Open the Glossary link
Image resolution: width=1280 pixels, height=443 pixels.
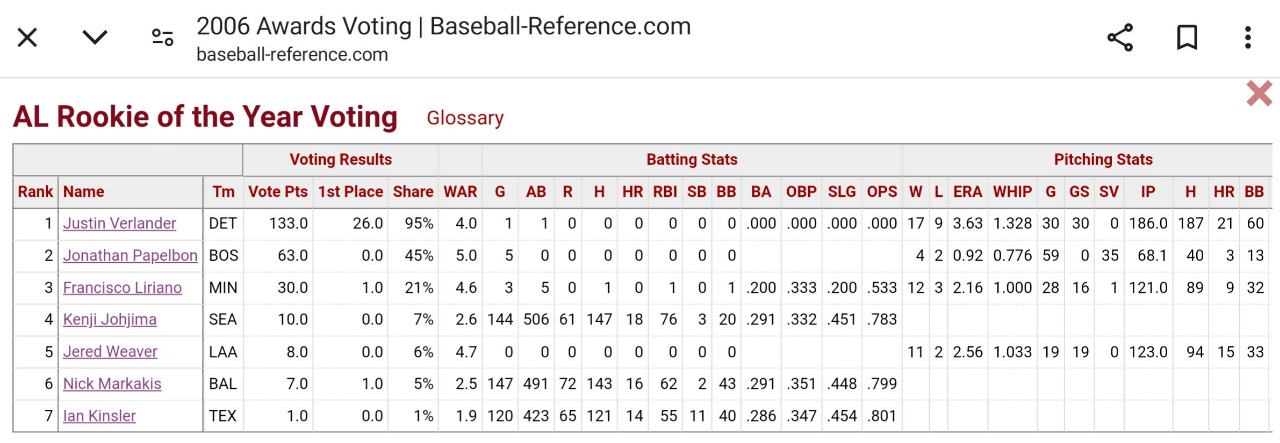click(x=465, y=118)
